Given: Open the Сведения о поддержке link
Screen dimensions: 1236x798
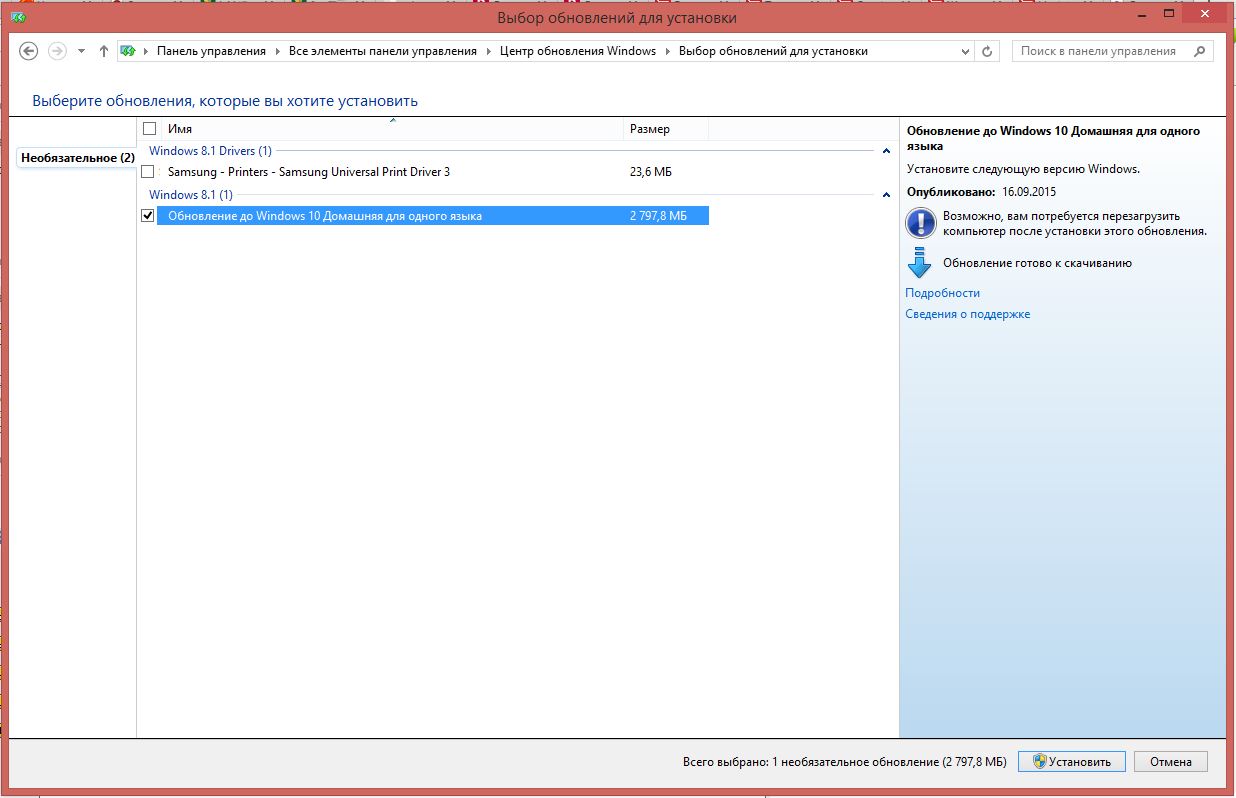Looking at the screenshot, I should click(967, 314).
